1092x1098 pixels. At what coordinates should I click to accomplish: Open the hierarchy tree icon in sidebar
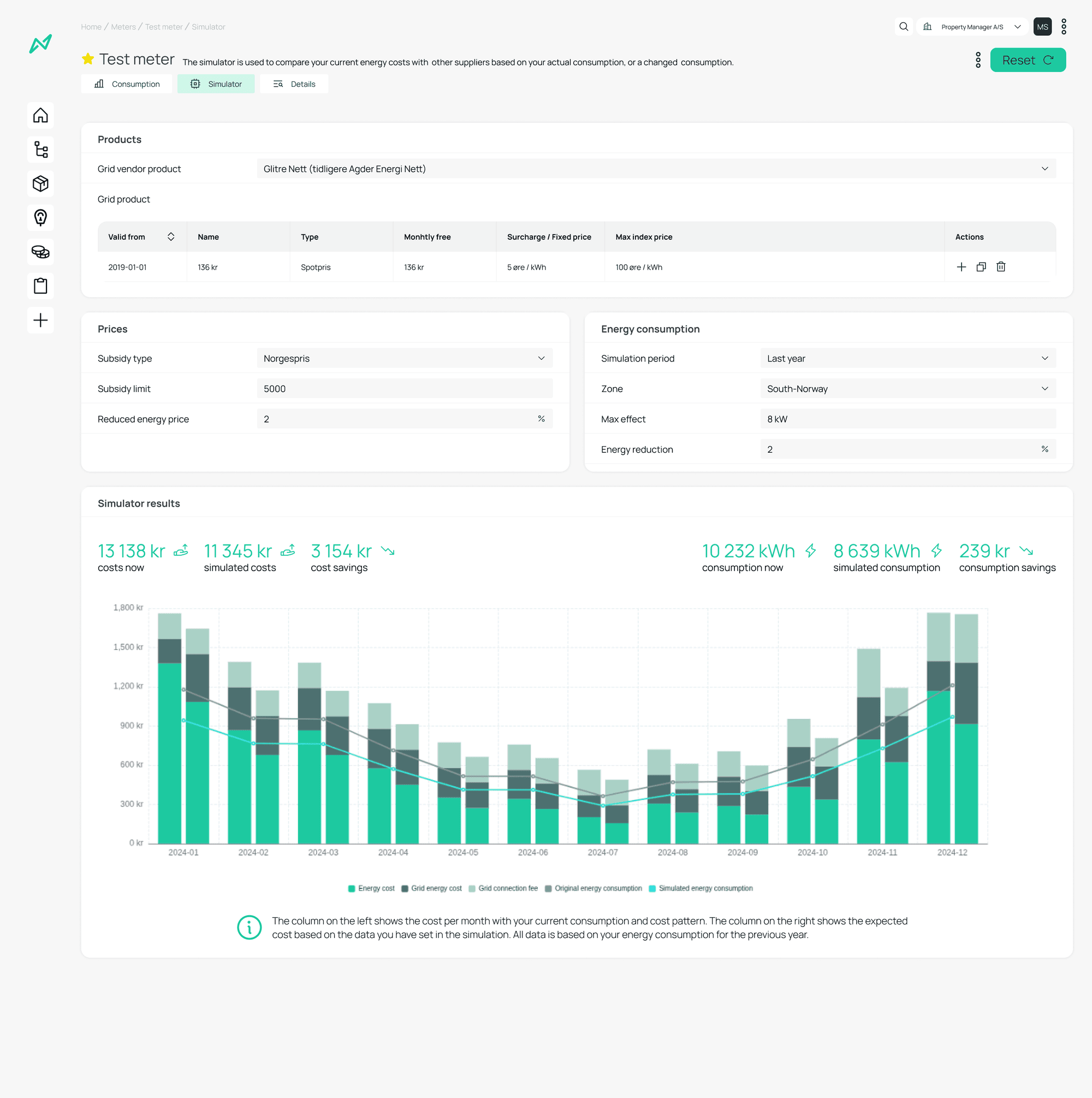pos(40,150)
